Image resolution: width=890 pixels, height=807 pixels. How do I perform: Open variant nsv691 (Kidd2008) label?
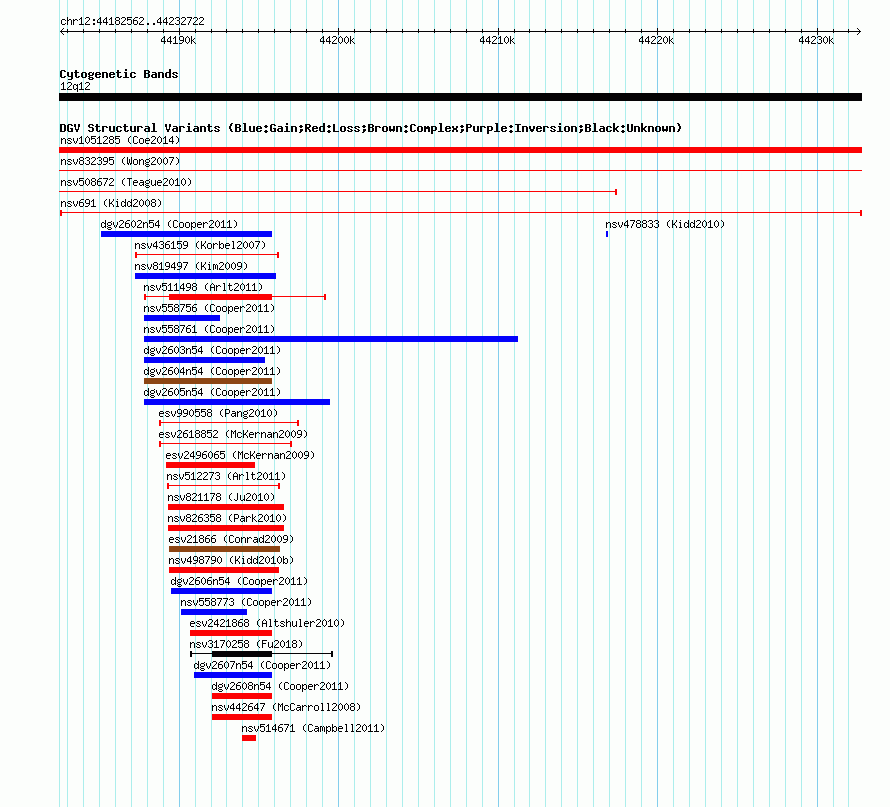click(x=111, y=203)
